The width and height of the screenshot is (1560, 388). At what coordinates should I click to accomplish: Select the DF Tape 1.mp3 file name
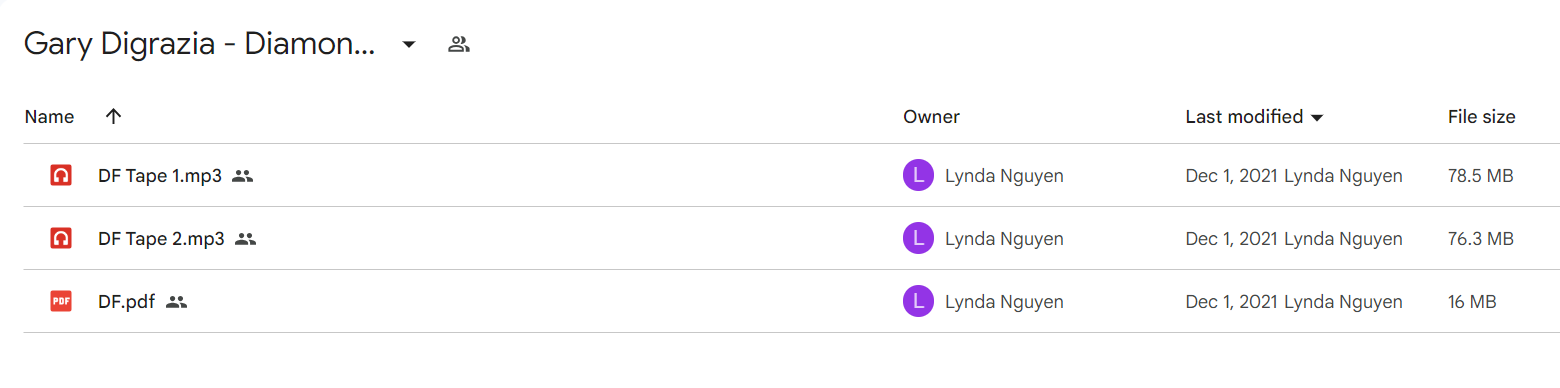pos(160,176)
